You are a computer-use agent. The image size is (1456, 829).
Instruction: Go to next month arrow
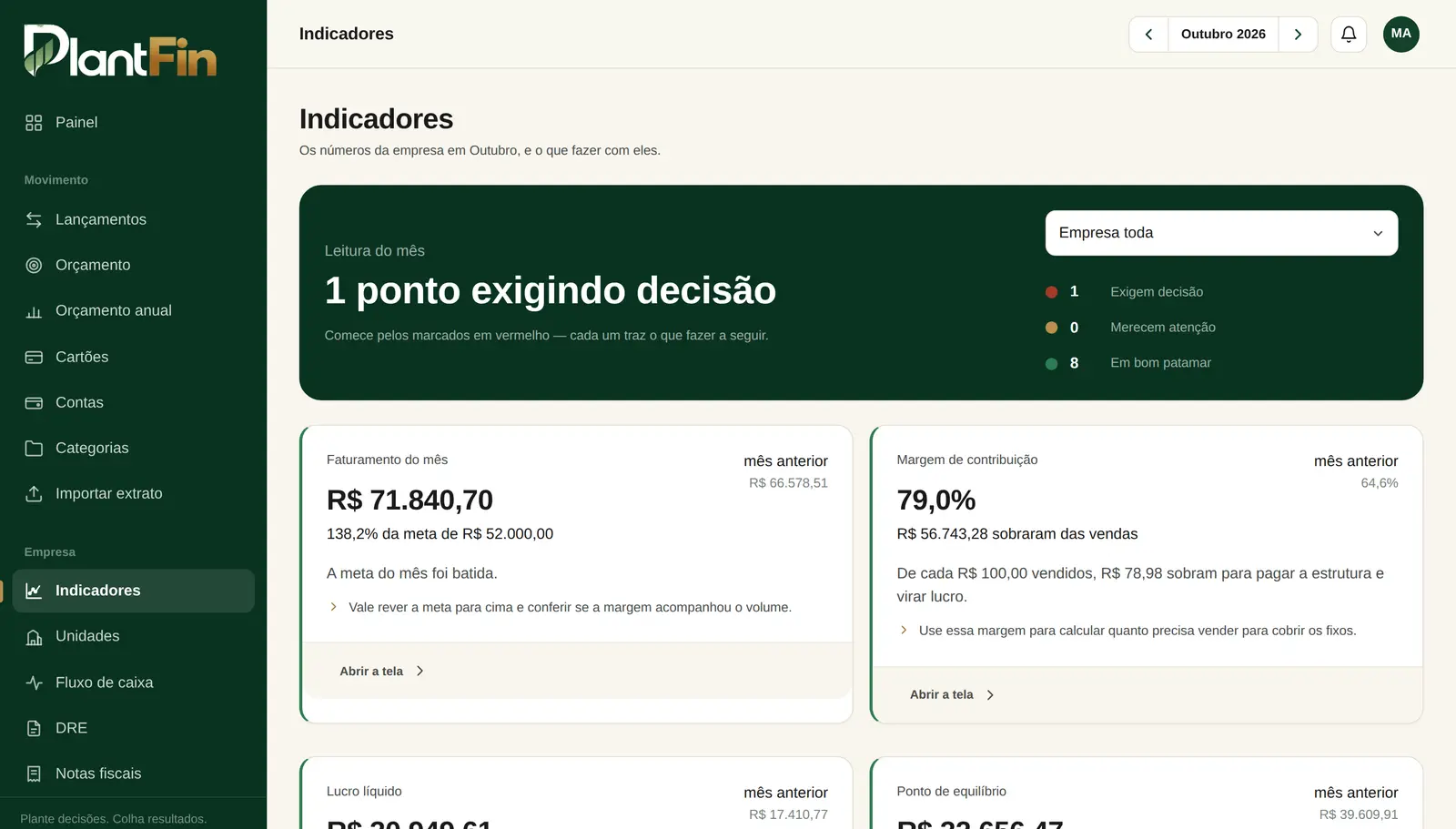[x=1298, y=34]
